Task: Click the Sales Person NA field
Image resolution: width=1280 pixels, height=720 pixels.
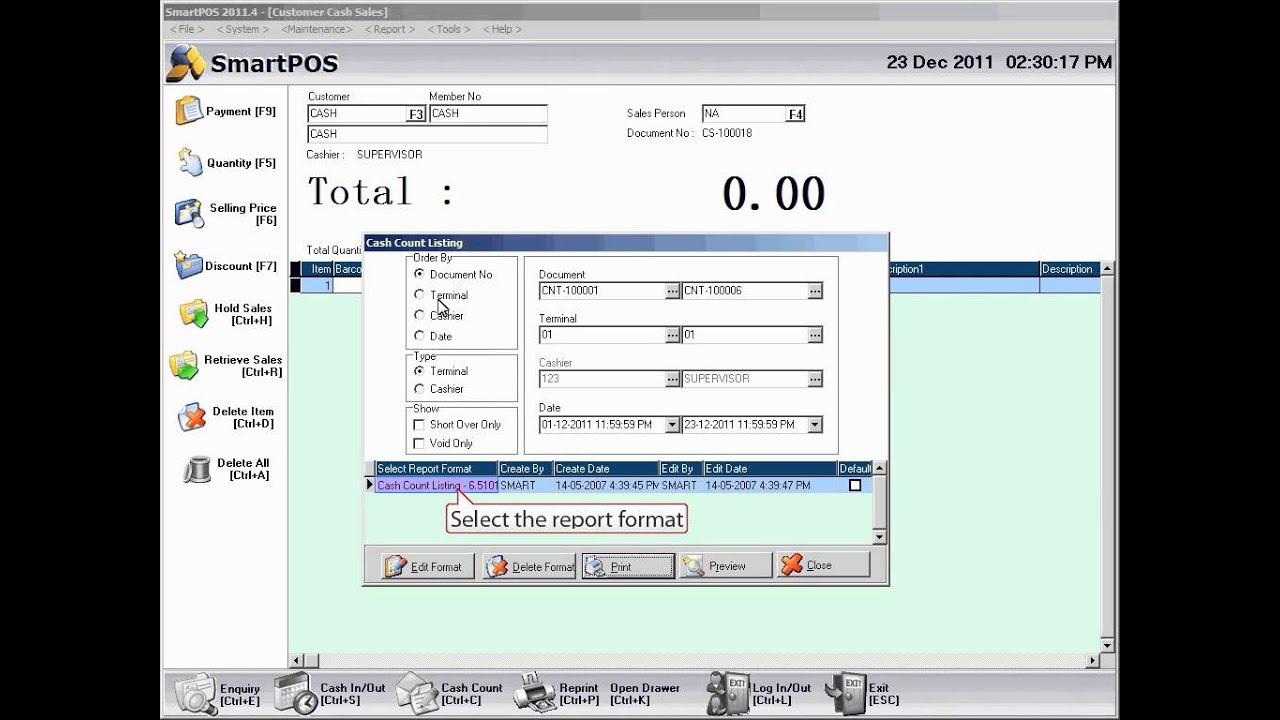Action: point(744,114)
